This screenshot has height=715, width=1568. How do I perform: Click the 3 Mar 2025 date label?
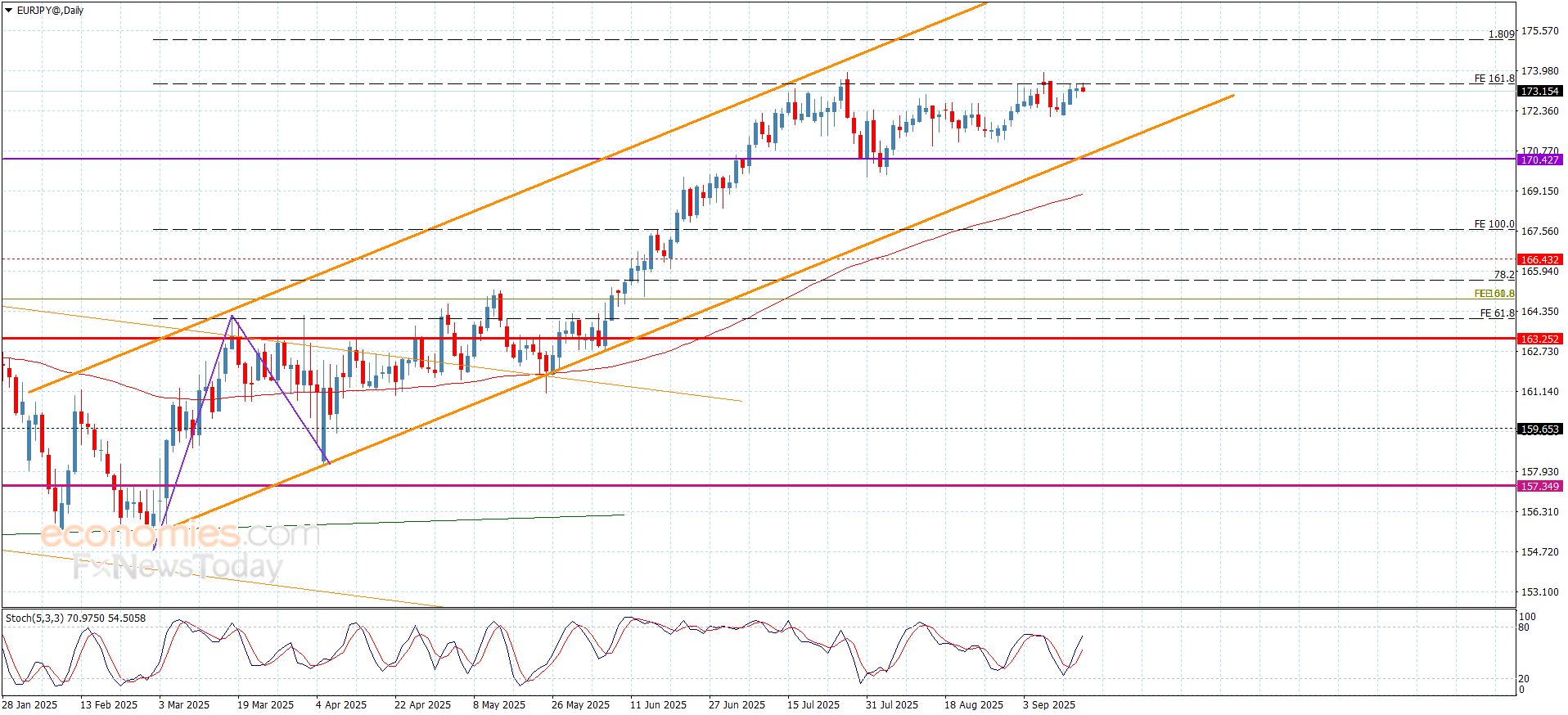point(184,705)
